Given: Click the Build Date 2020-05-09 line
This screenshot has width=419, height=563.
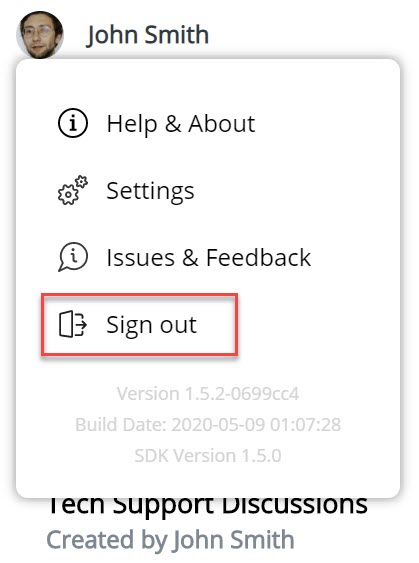Looking at the screenshot, I should 208,424.
